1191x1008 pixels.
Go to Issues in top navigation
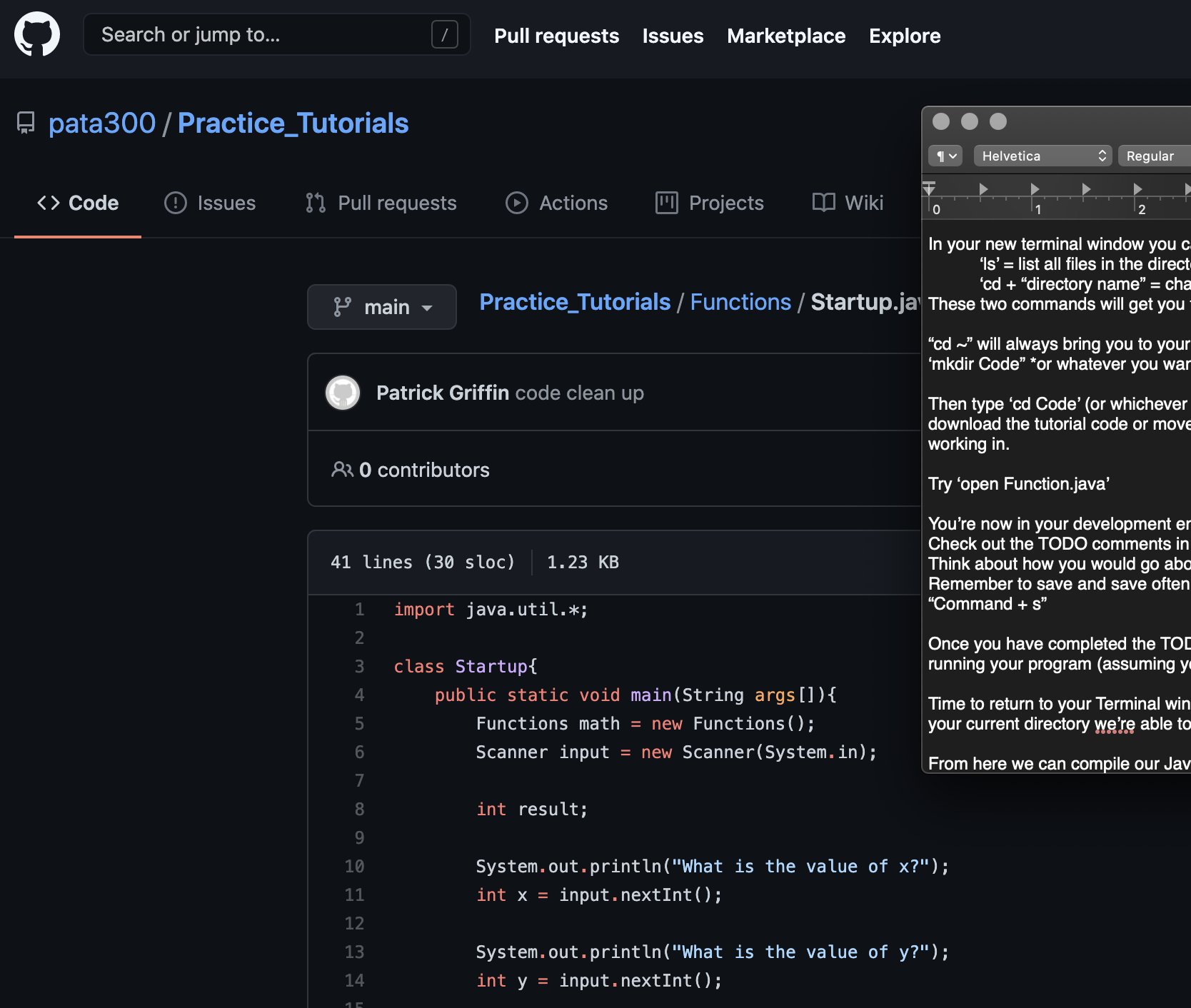point(673,36)
